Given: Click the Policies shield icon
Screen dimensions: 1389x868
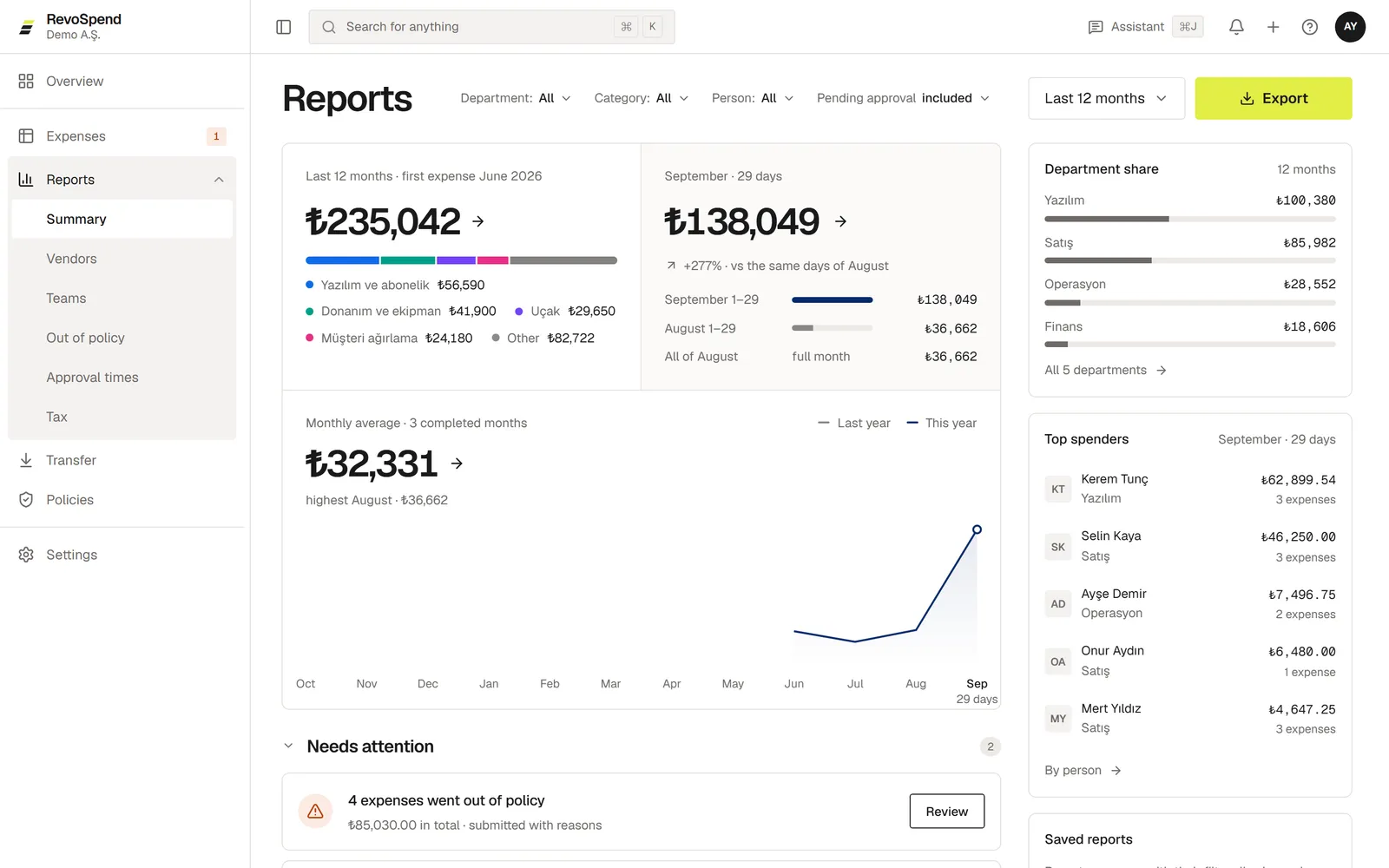Looking at the screenshot, I should point(26,500).
